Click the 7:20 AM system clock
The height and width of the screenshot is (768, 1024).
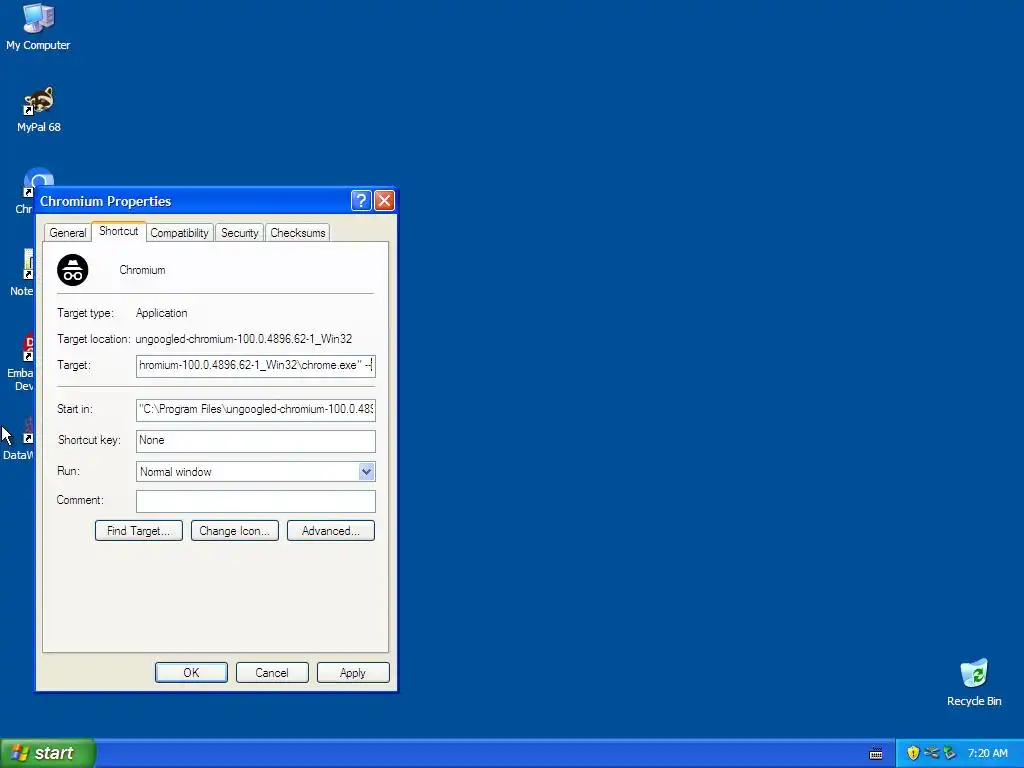(x=987, y=753)
